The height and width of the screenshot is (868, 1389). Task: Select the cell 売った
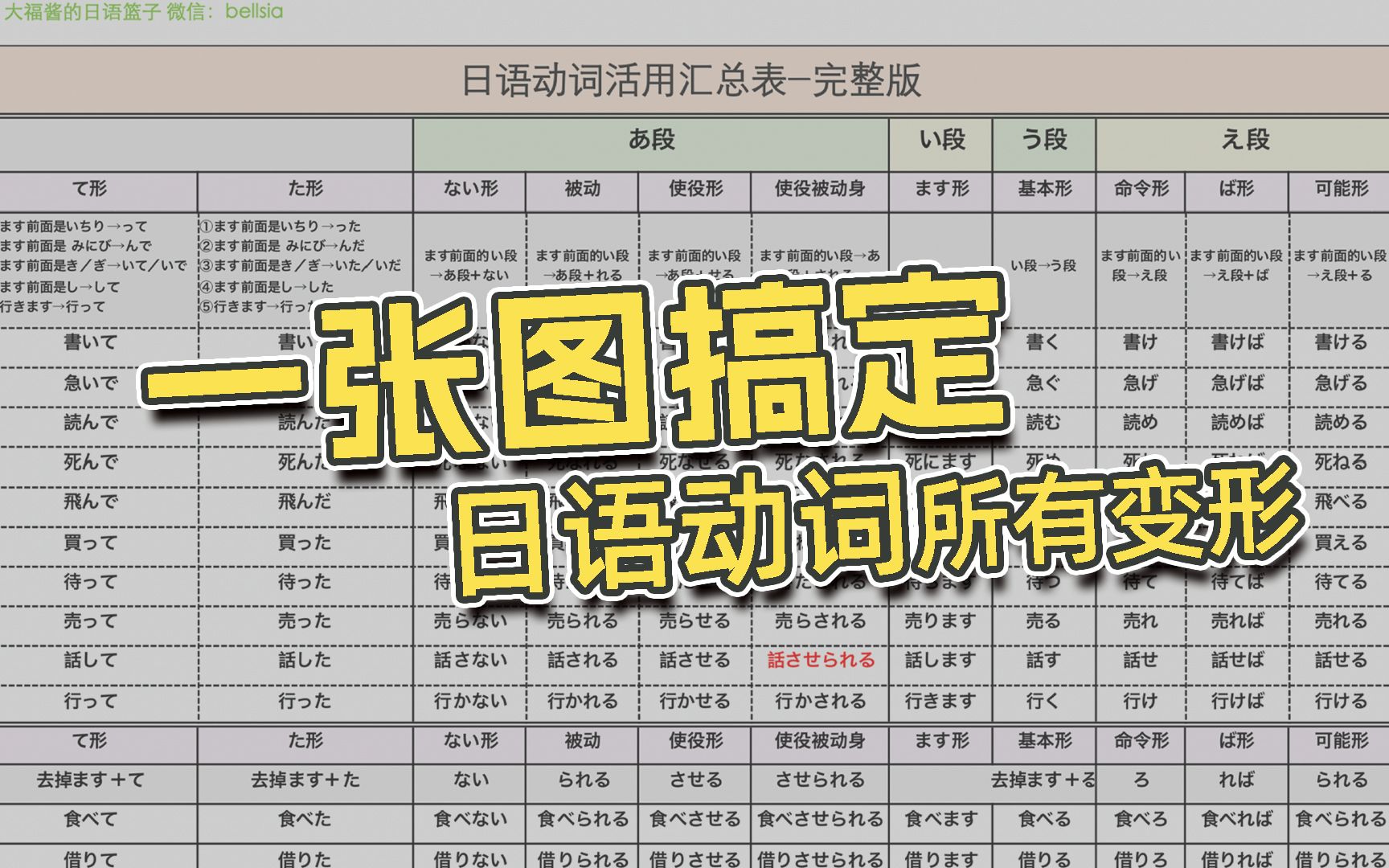305,621
